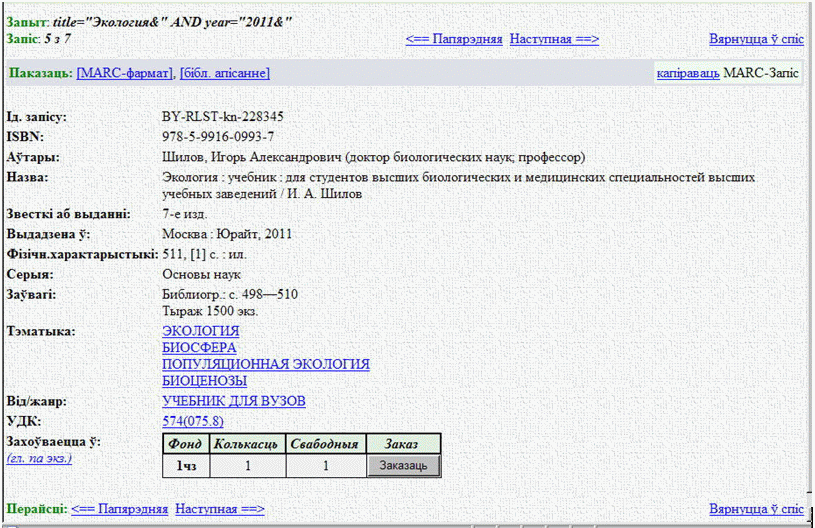Open next record via bottom Наступная link
The image size is (815, 528).
[x=219, y=509]
